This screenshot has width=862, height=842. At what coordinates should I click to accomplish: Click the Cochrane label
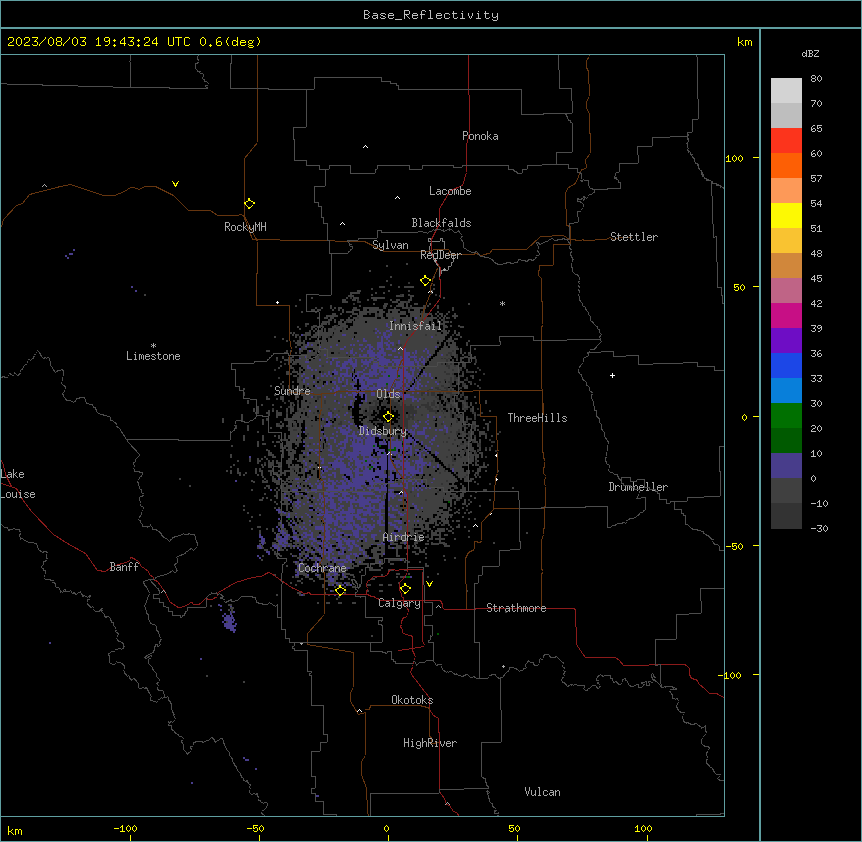[x=322, y=568]
